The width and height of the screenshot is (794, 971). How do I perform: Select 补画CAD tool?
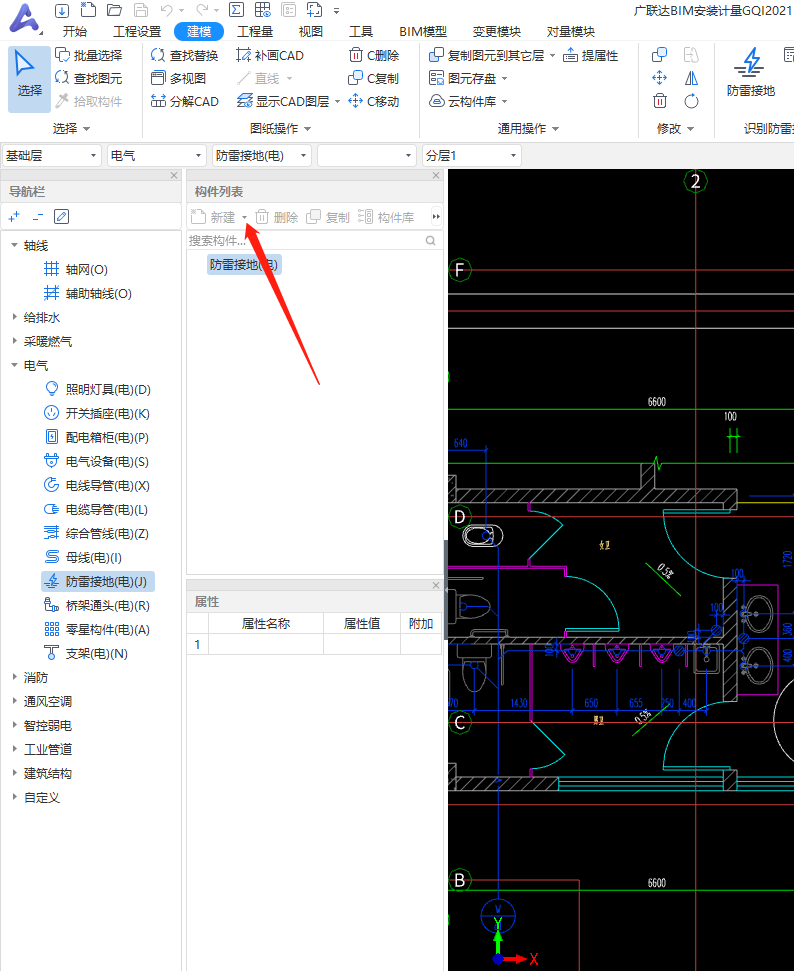click(x=270, y=55)
